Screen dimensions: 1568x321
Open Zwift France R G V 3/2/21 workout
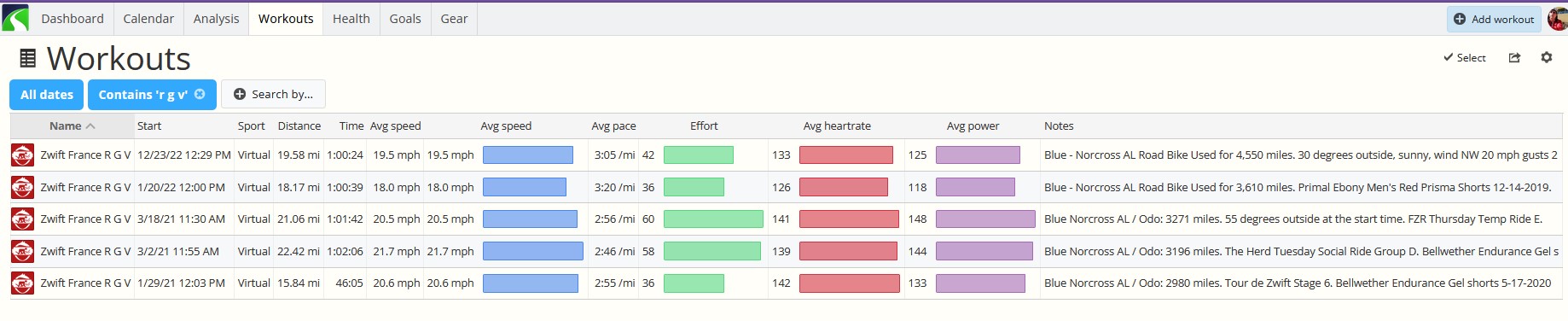pyautogui.click(x=85, y=251)
